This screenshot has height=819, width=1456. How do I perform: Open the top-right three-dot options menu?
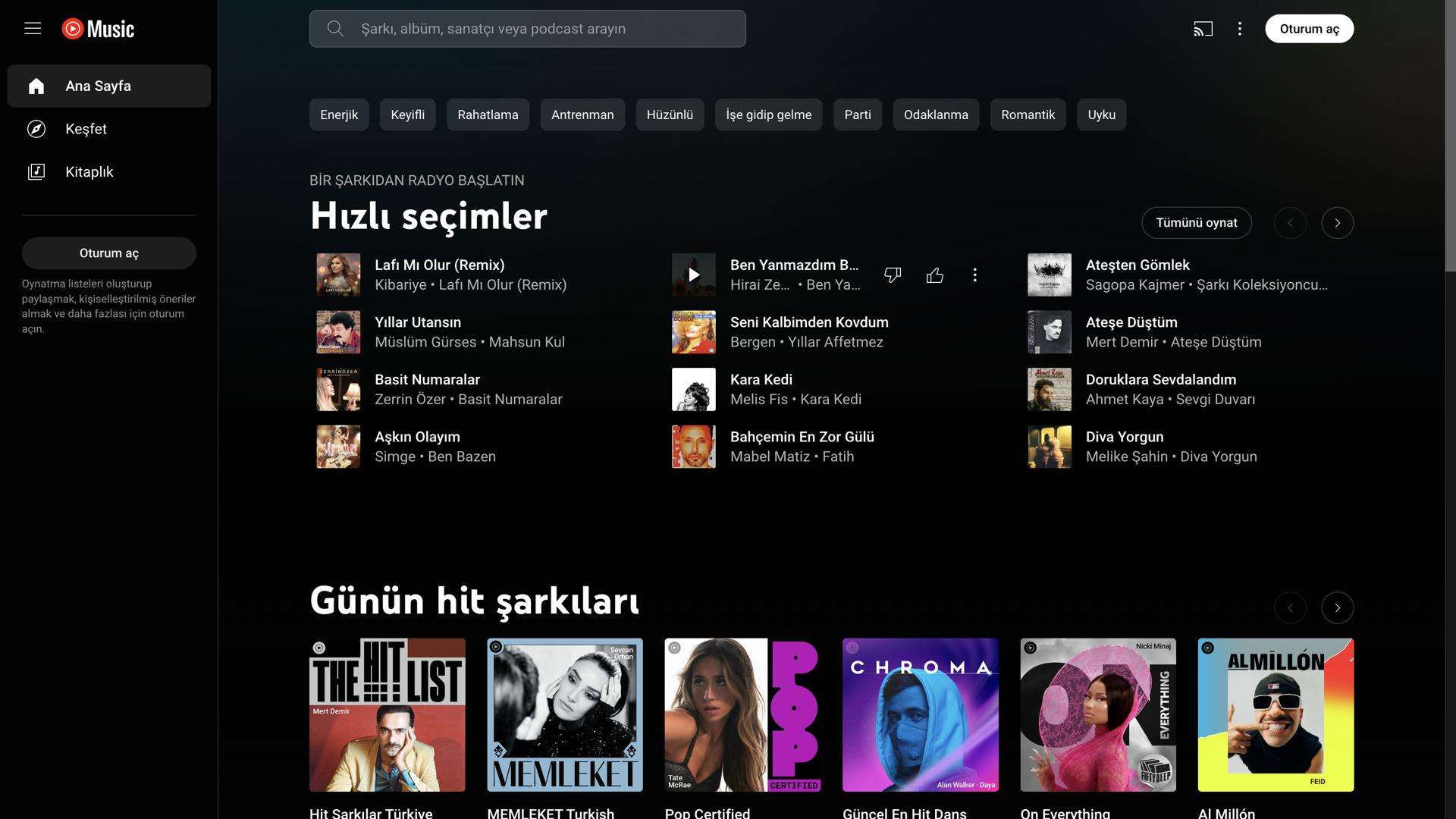click(1240, 28)
